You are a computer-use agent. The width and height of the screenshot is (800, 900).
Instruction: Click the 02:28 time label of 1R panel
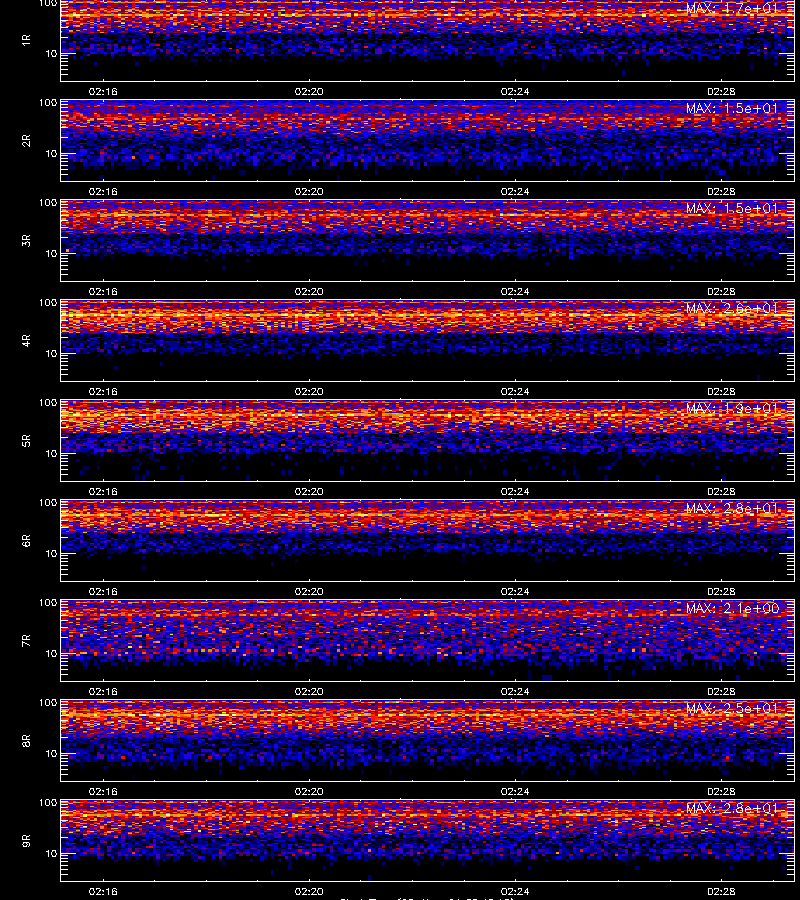[x=721, y=91]
